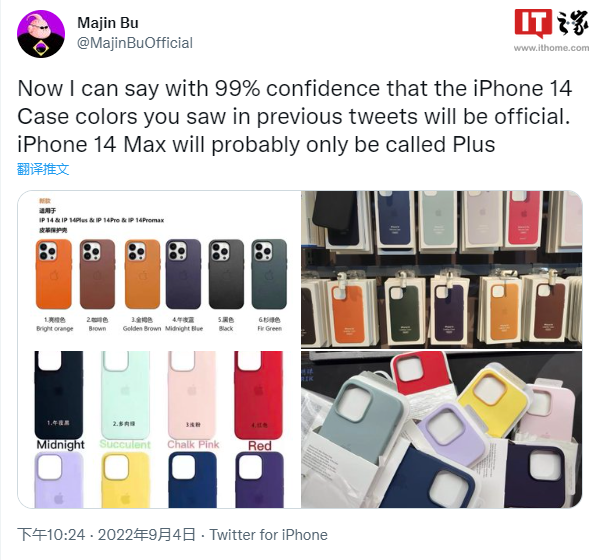
Task: Open the @MajinBuOfficial handle link
Action: 135,43
